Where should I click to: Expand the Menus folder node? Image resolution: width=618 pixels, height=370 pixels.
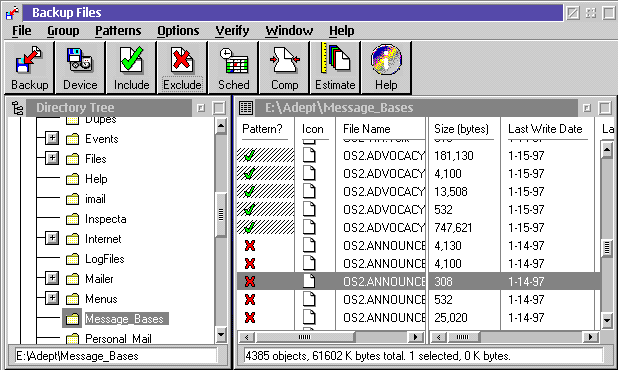(x=52, y=298)
